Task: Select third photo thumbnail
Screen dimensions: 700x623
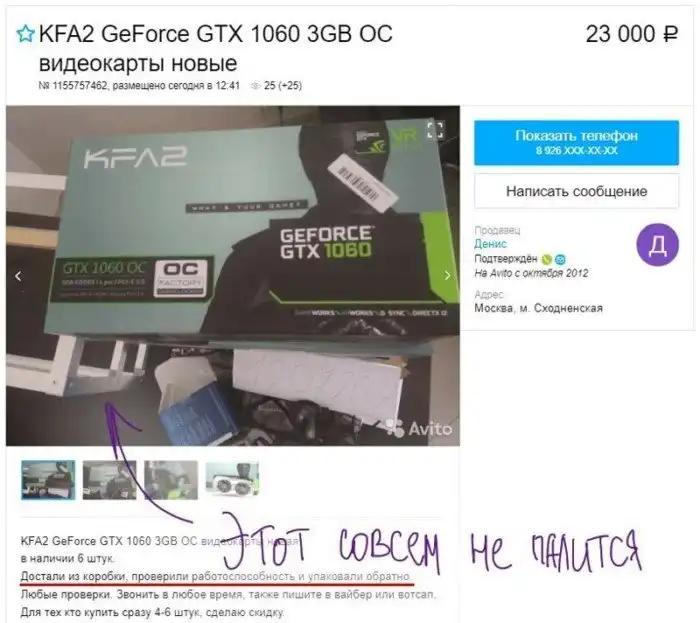Action: point(171,480)
